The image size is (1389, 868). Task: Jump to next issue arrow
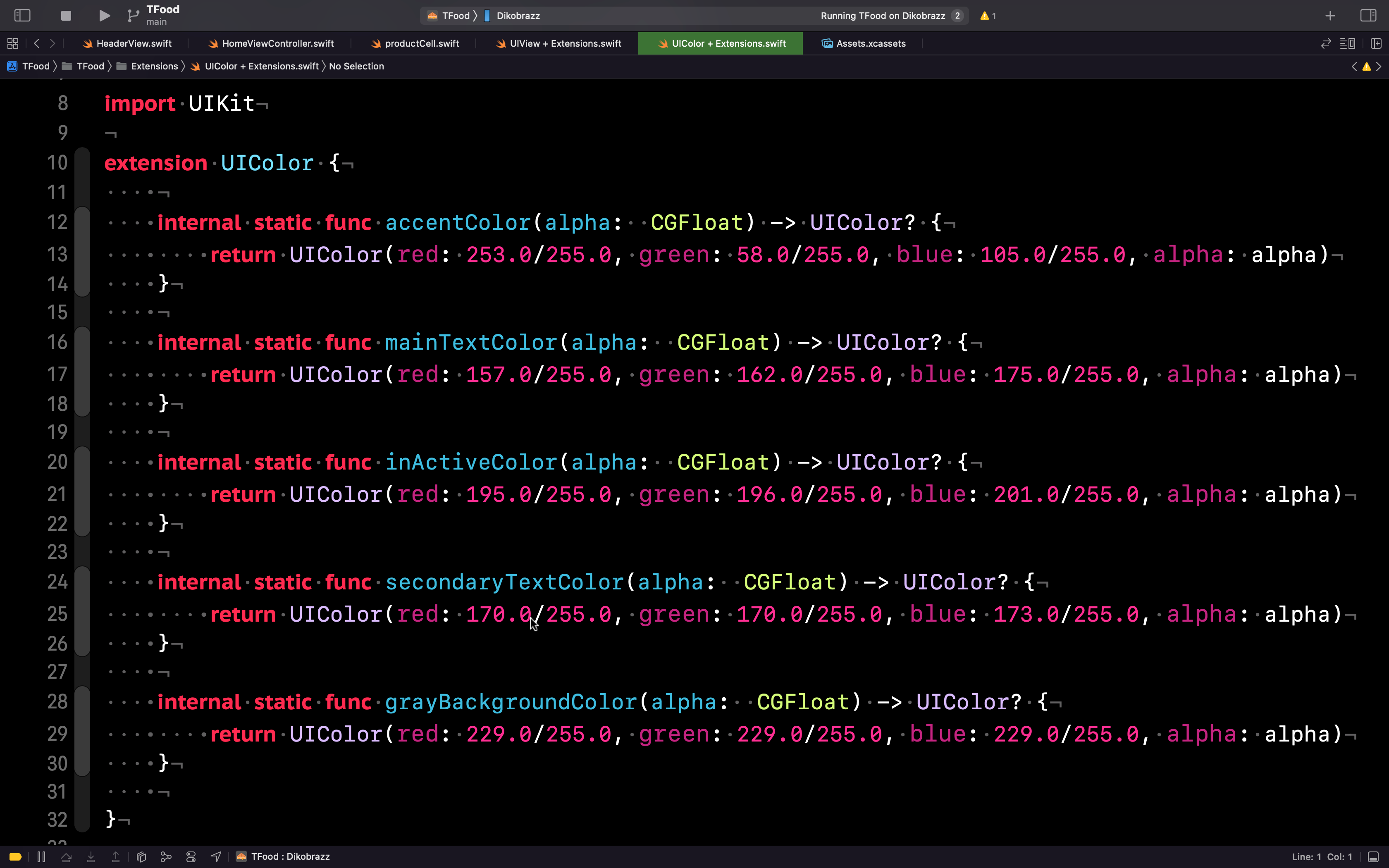point(1379,67)
